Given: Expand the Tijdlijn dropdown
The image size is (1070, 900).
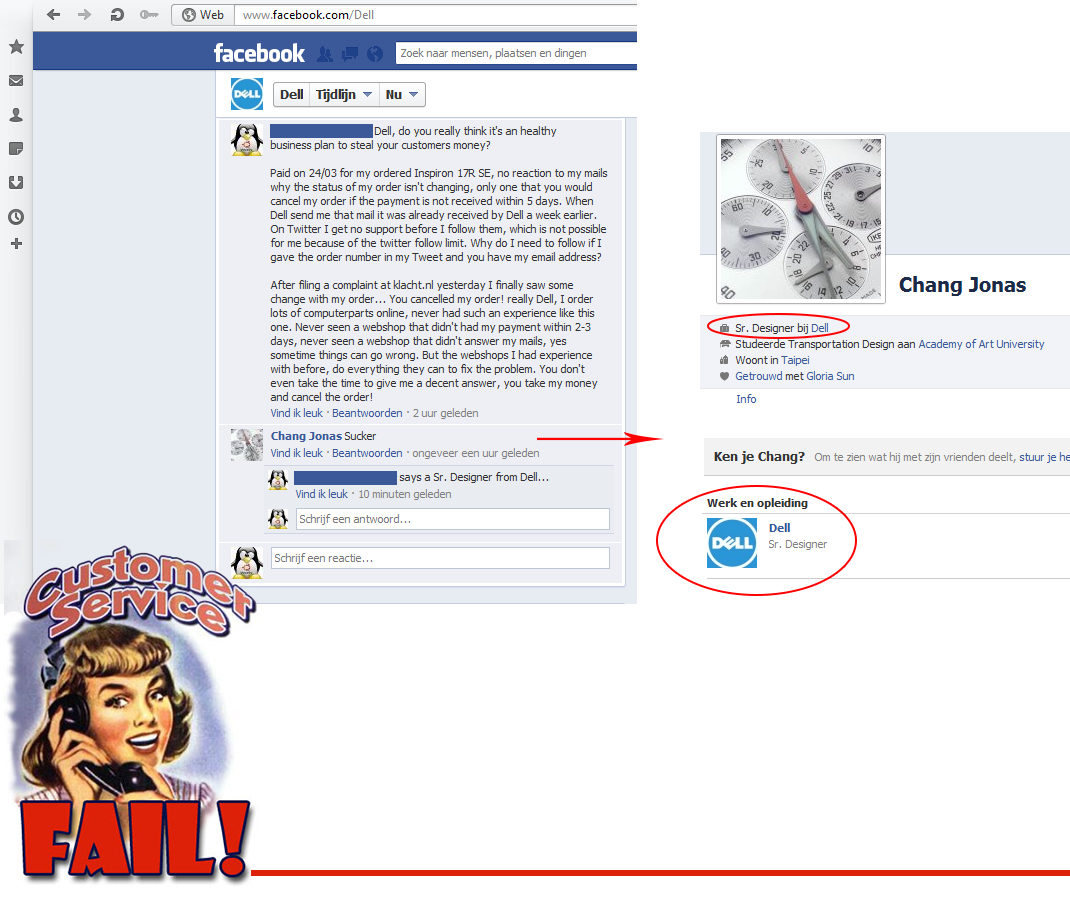Looking at the screenshot, I should click(x=344, y=95).
